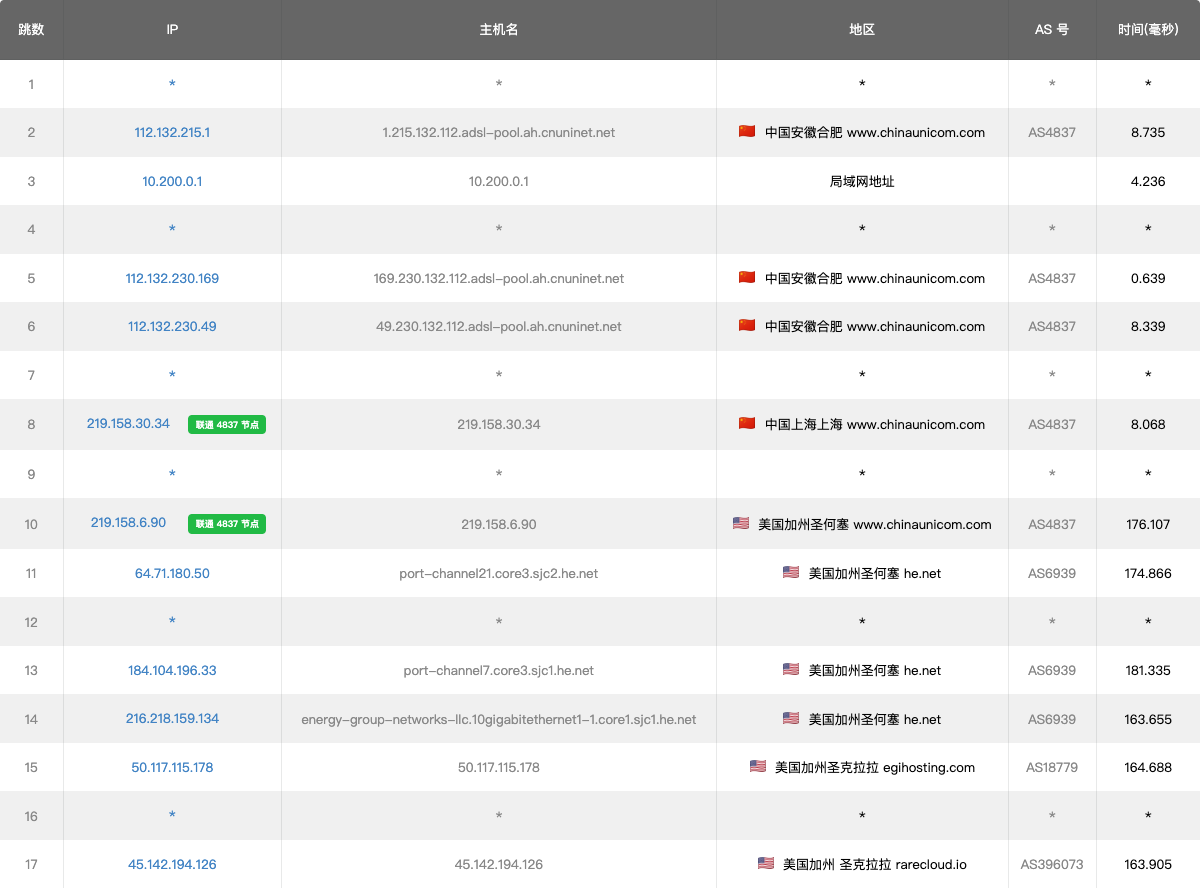The image size is (1200, 888).
Task: Click the hostname cell 219.158.30.34
Action: pyautogui.click(x=499, y=424)
